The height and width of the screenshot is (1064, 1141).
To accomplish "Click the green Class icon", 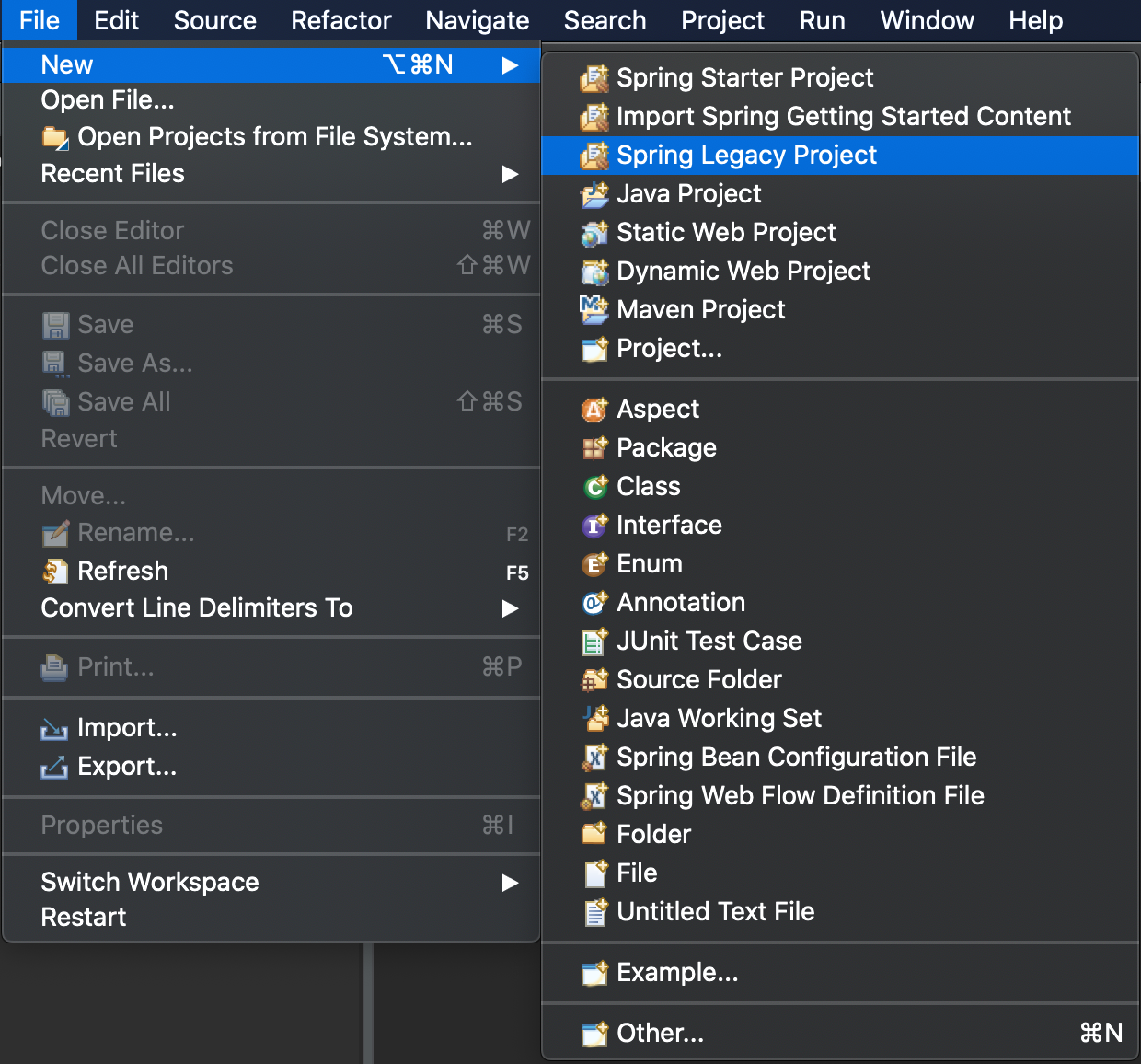I will (594, 487).
